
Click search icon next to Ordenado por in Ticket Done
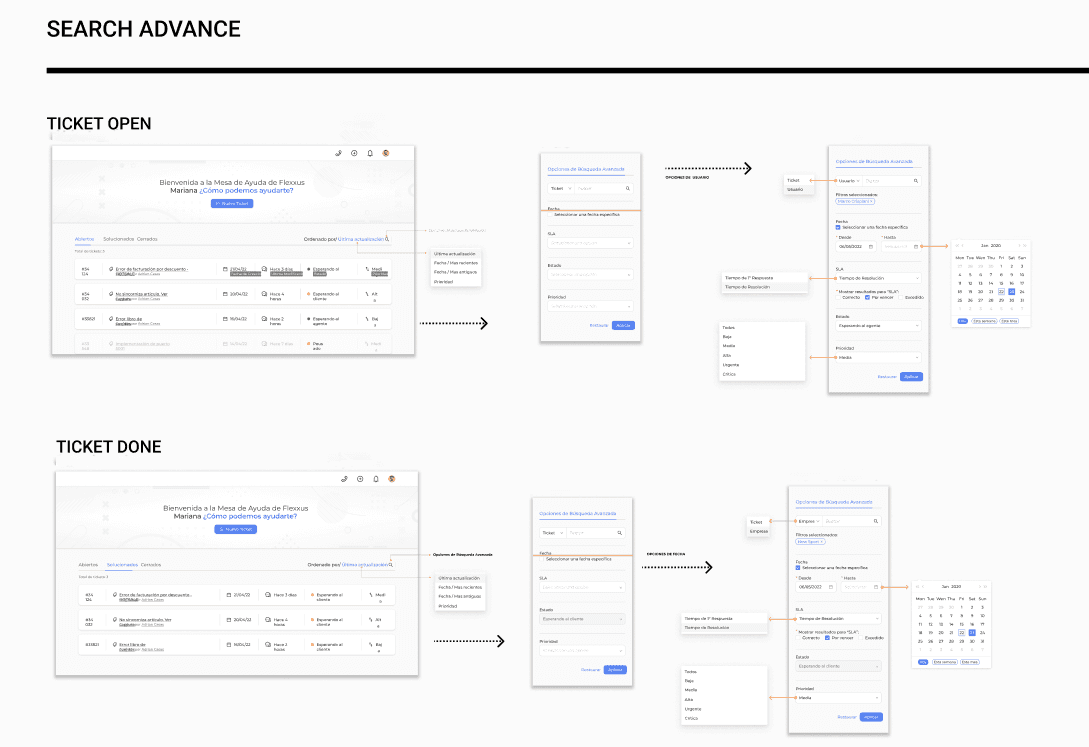click(391, 564)
